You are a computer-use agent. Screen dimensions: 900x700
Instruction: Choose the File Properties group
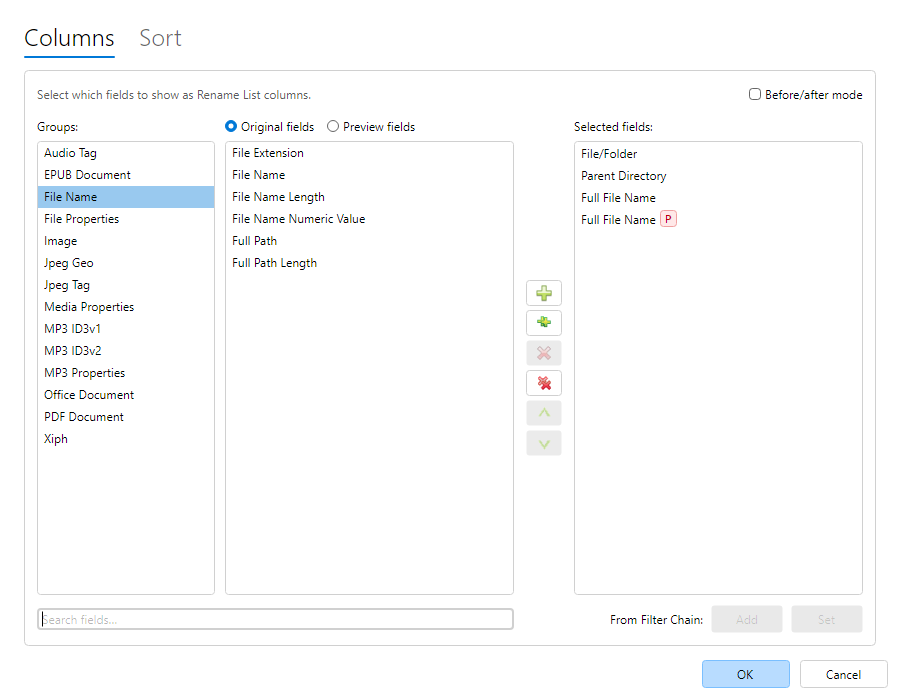126,219
